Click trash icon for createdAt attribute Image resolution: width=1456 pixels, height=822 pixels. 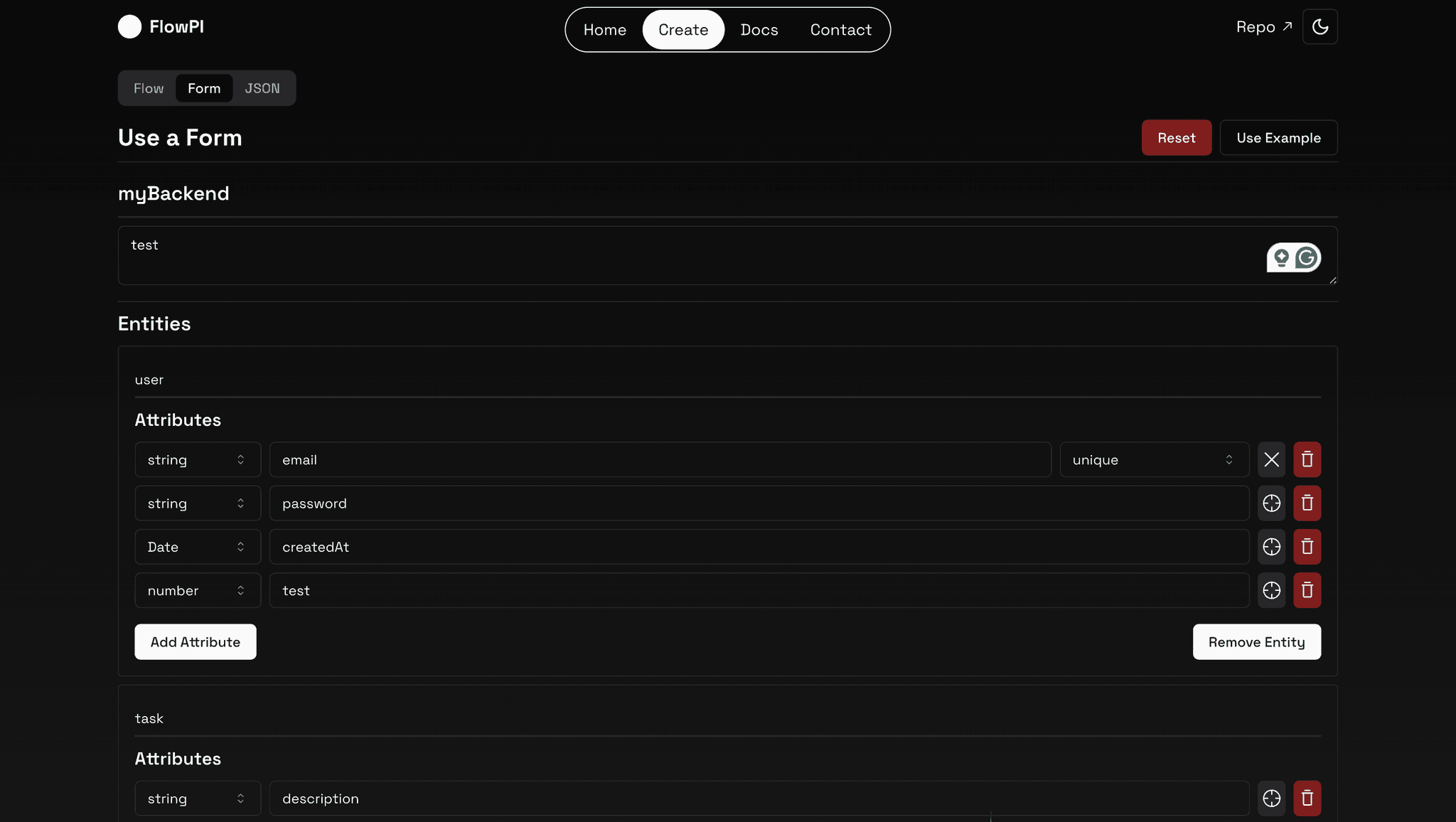1307,547
